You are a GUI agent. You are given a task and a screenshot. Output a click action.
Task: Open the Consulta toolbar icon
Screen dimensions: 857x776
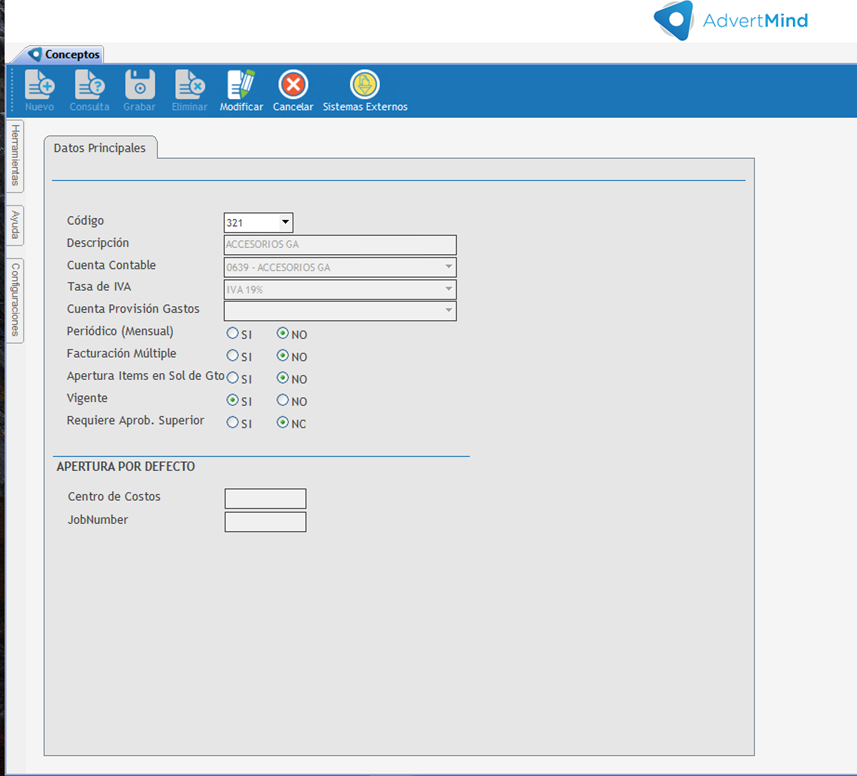[x=90, y=84]
